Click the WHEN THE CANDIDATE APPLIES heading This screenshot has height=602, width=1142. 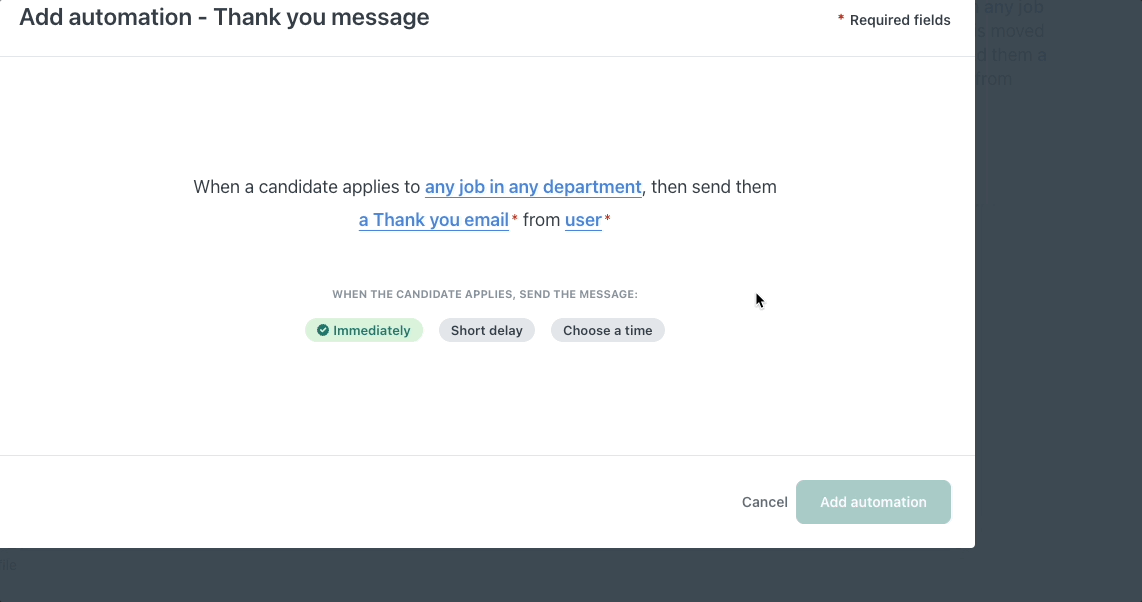pos(485,295)
